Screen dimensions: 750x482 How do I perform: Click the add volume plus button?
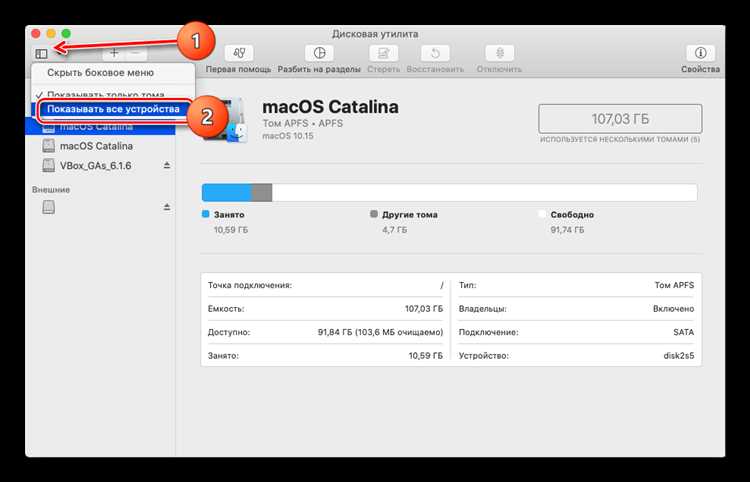[x=114, y=53]
